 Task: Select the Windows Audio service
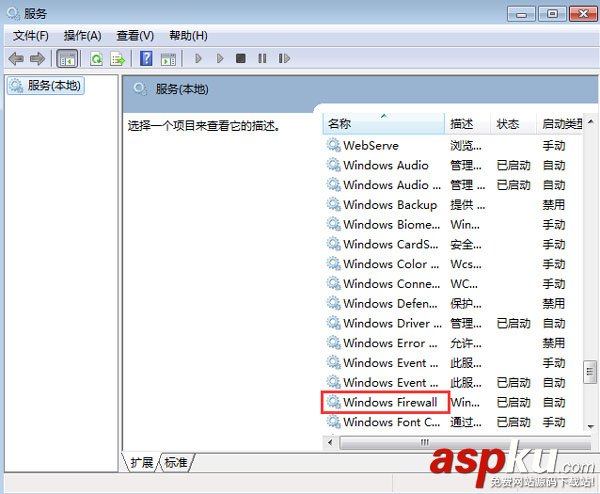pyautogui.click(x=453, y=165)
